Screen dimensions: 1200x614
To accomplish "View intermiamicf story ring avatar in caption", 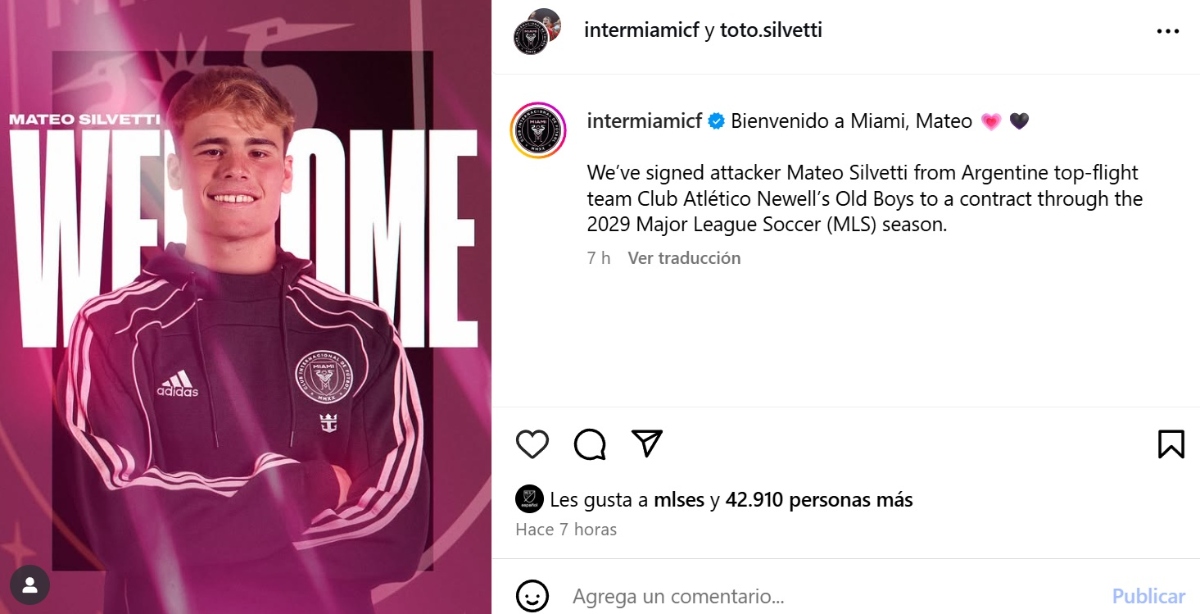I will (538, 130).
